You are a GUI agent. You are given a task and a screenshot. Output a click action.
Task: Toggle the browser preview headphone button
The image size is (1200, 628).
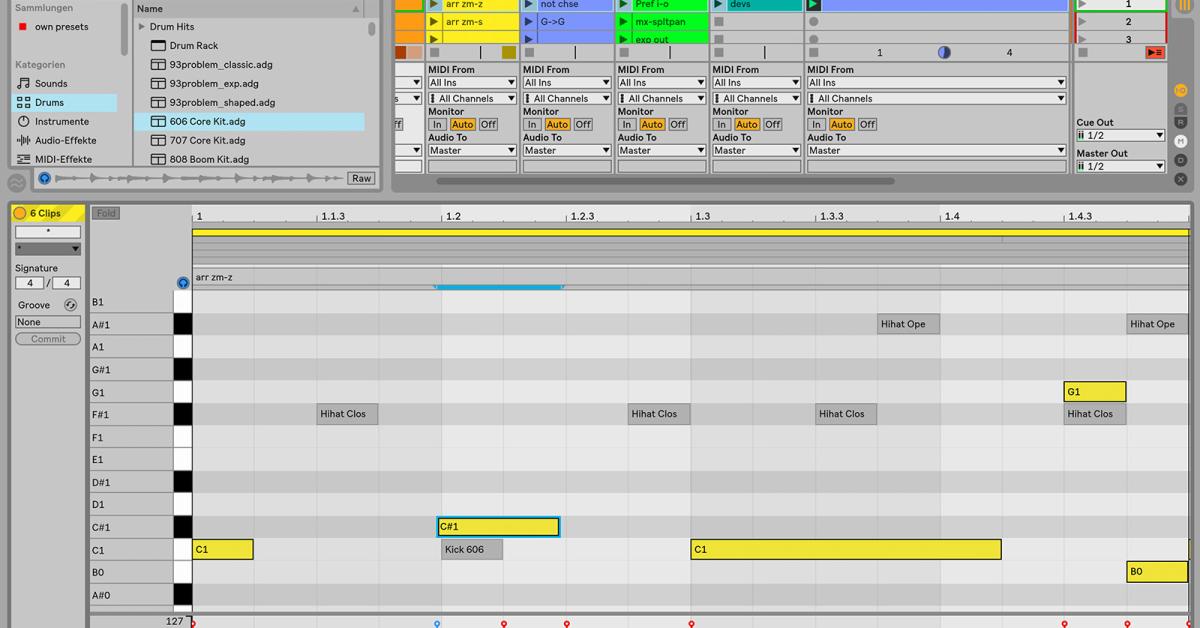pyautogui.click(x=44, y=178)
